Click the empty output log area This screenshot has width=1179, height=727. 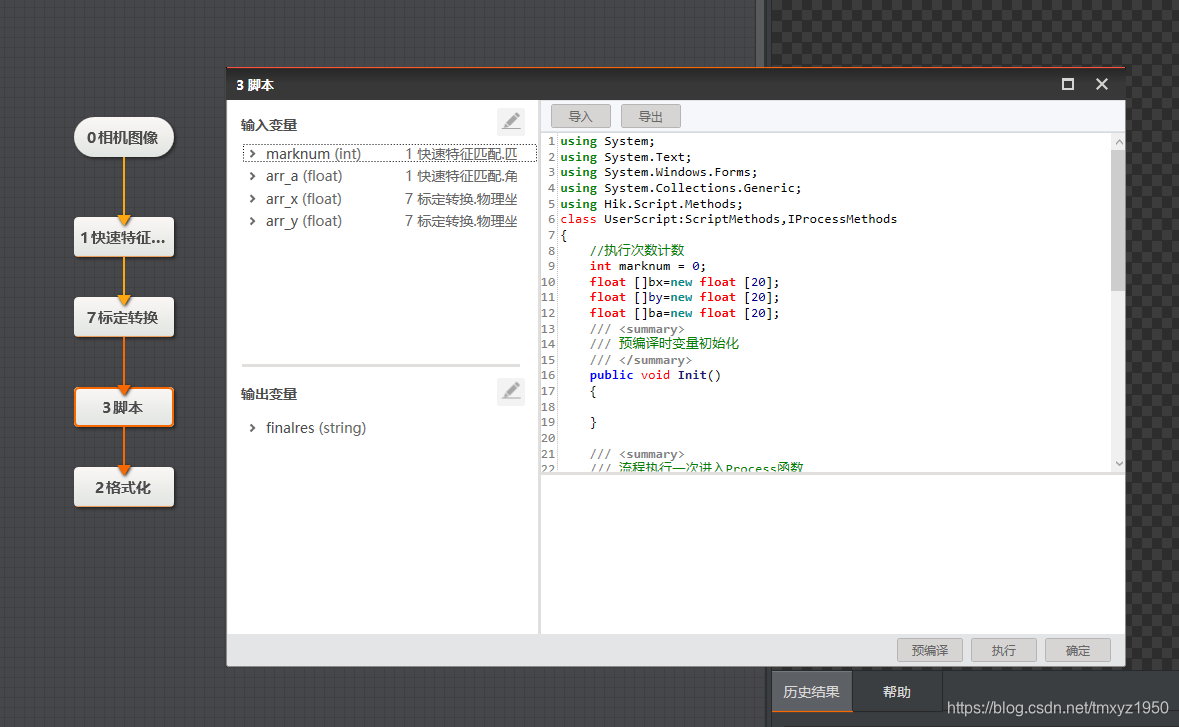point(832,554)
